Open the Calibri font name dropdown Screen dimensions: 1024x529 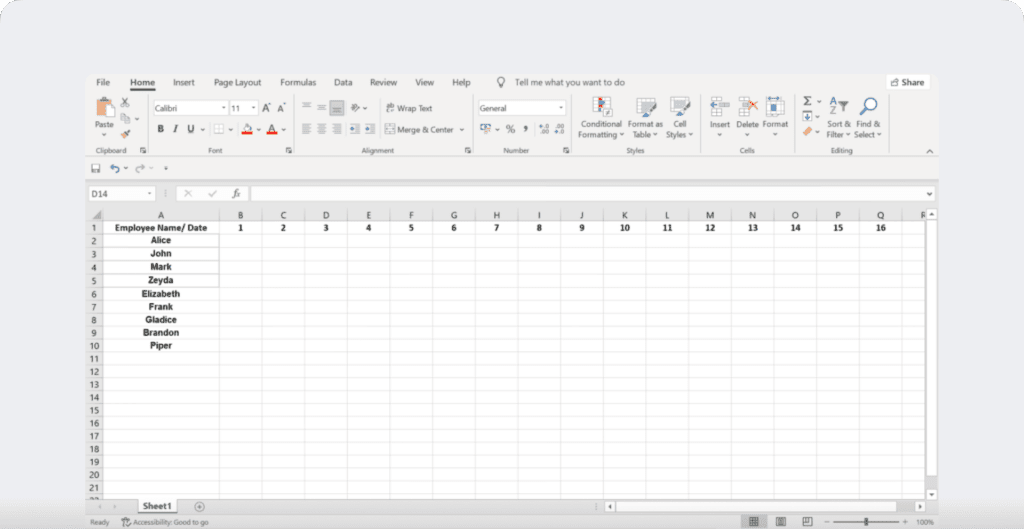pos(190,108)
